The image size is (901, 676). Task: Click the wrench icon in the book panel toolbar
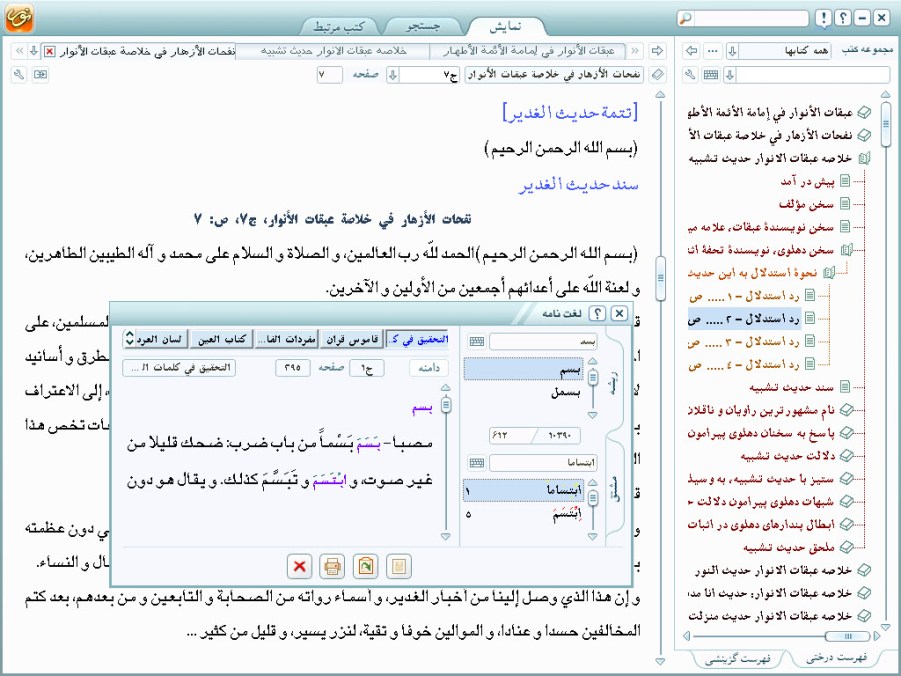pos(690,75)
